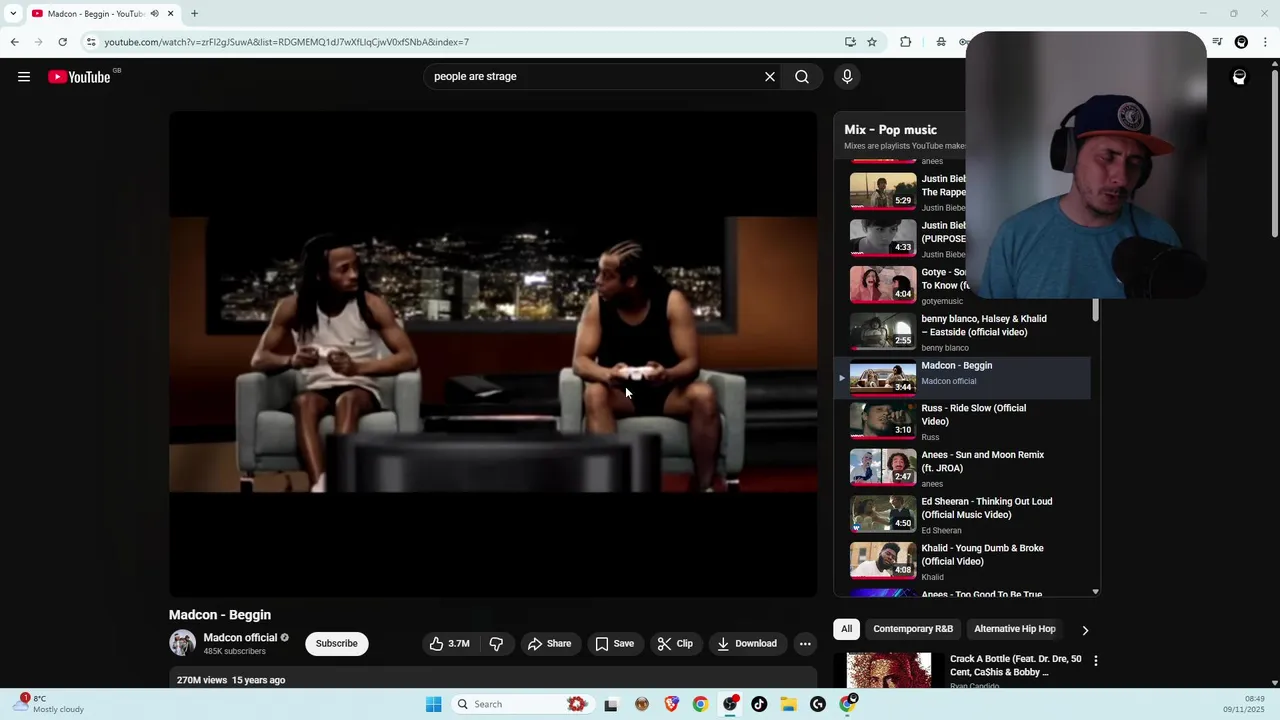Open TikTok from taskbar
The width and height of the screenshot is (1280, 720).
click(759, 704)
